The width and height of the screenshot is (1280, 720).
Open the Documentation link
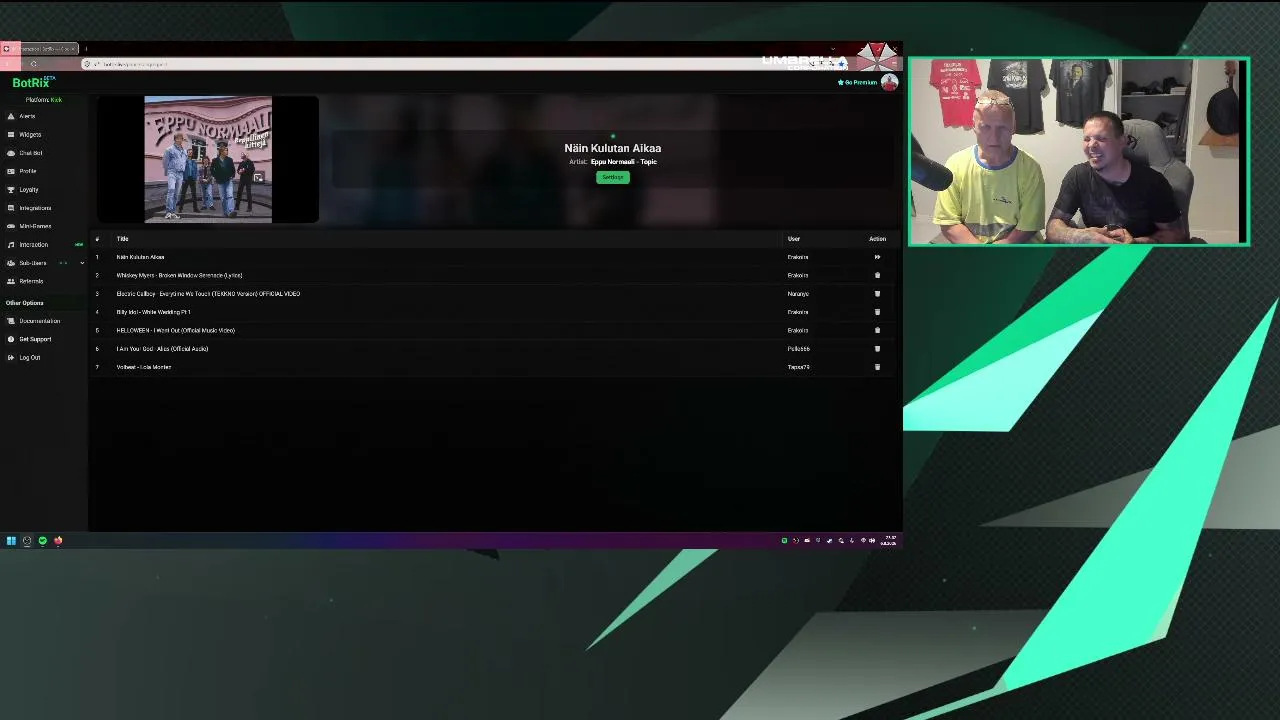(x=40, y=321)
